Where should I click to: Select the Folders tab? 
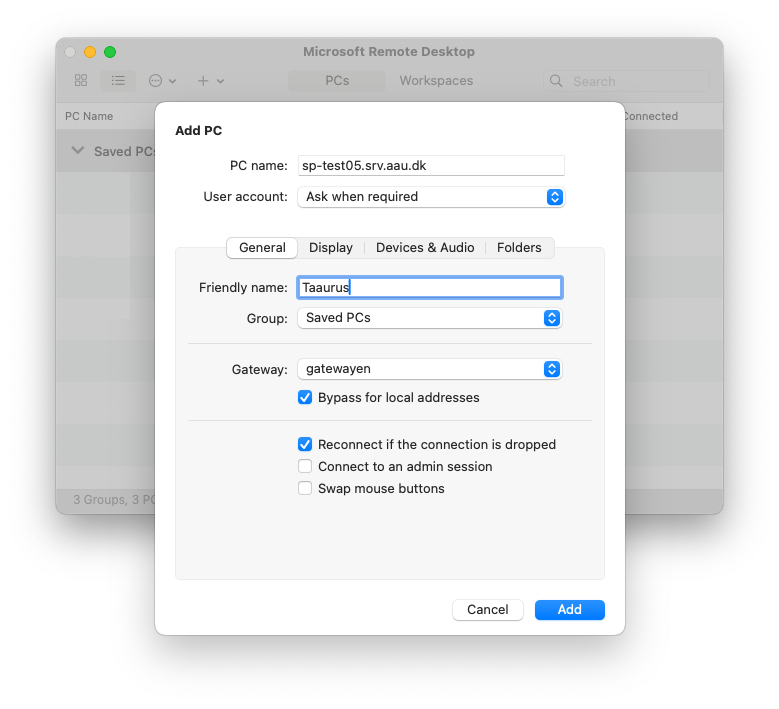point(519,247)
